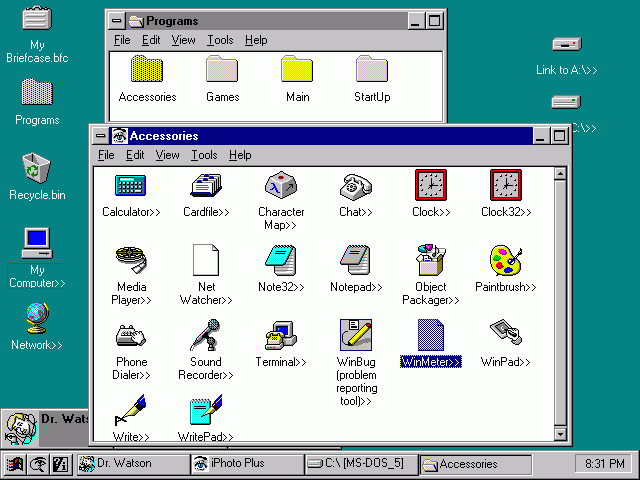The height and width of the screenshot is (480, 640).
Task: Click the Programs title bar folder icon
Action: (136, 21)
